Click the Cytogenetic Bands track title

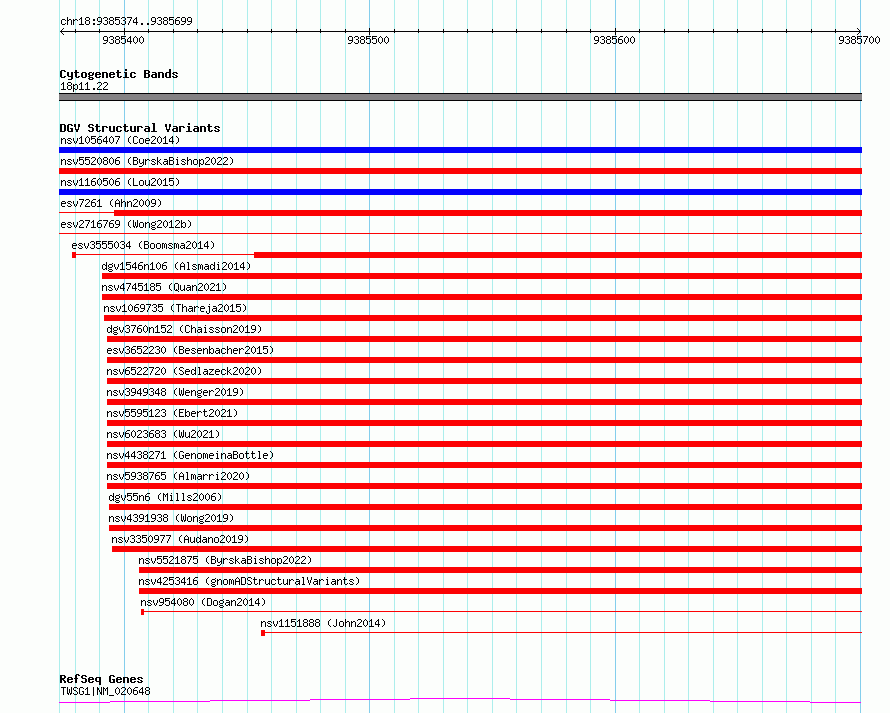coord(119,74)
